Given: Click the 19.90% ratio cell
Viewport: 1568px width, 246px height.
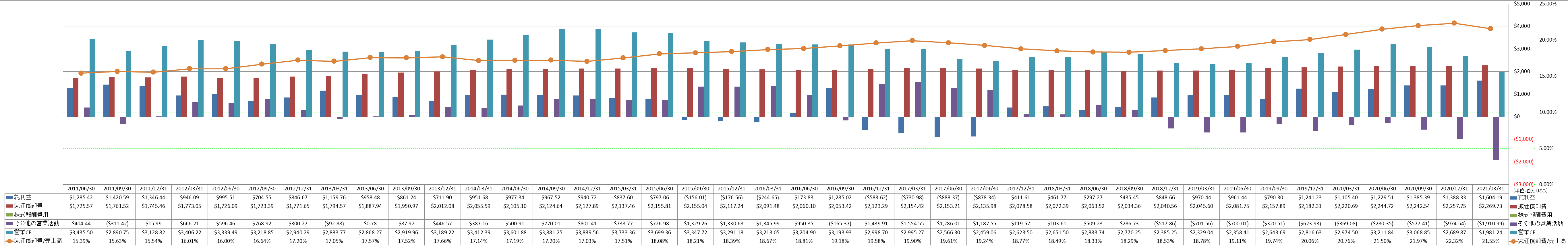Looking at the screenshot, I should point(913,241).
